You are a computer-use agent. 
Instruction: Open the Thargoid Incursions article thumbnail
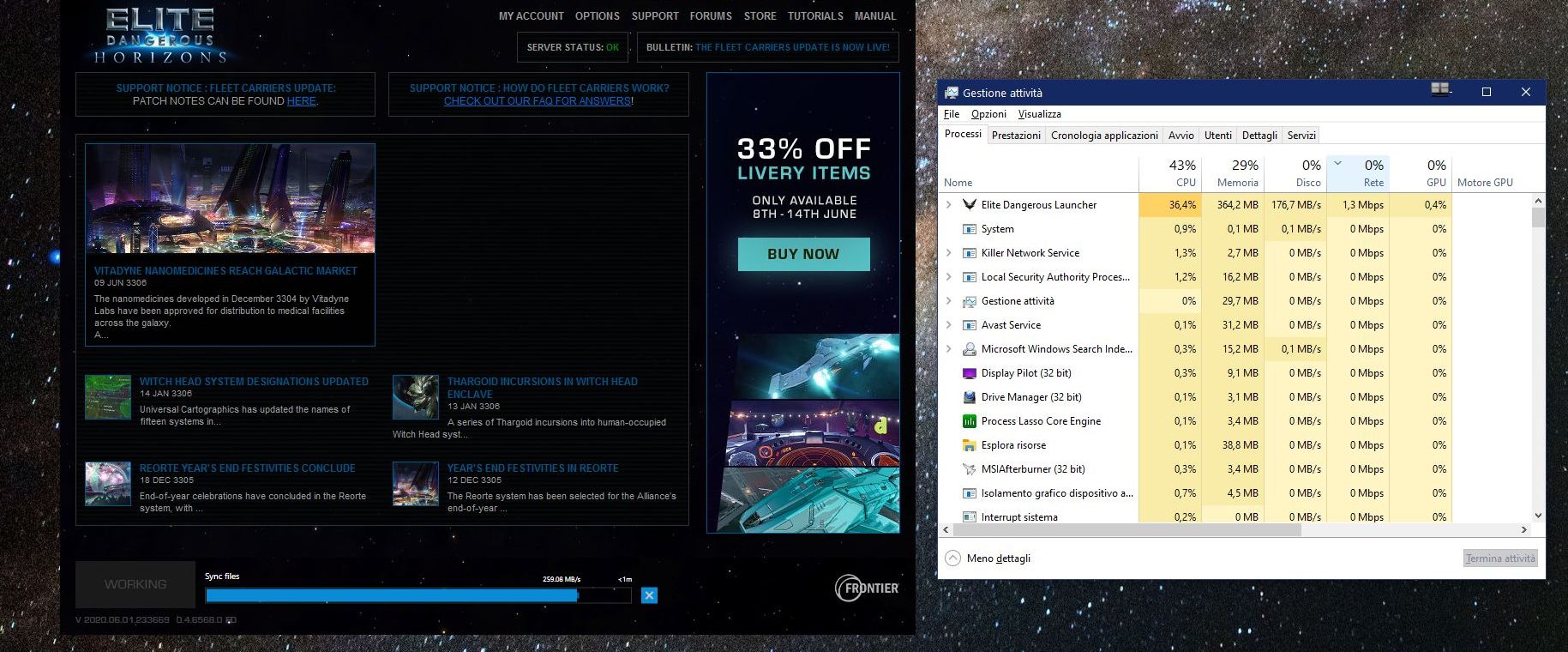tap(416, 397)
